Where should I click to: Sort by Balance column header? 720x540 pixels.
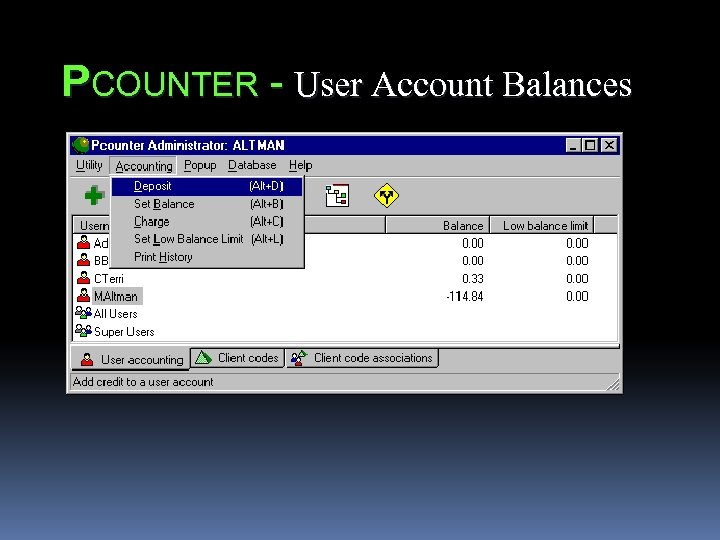point(437,225)
